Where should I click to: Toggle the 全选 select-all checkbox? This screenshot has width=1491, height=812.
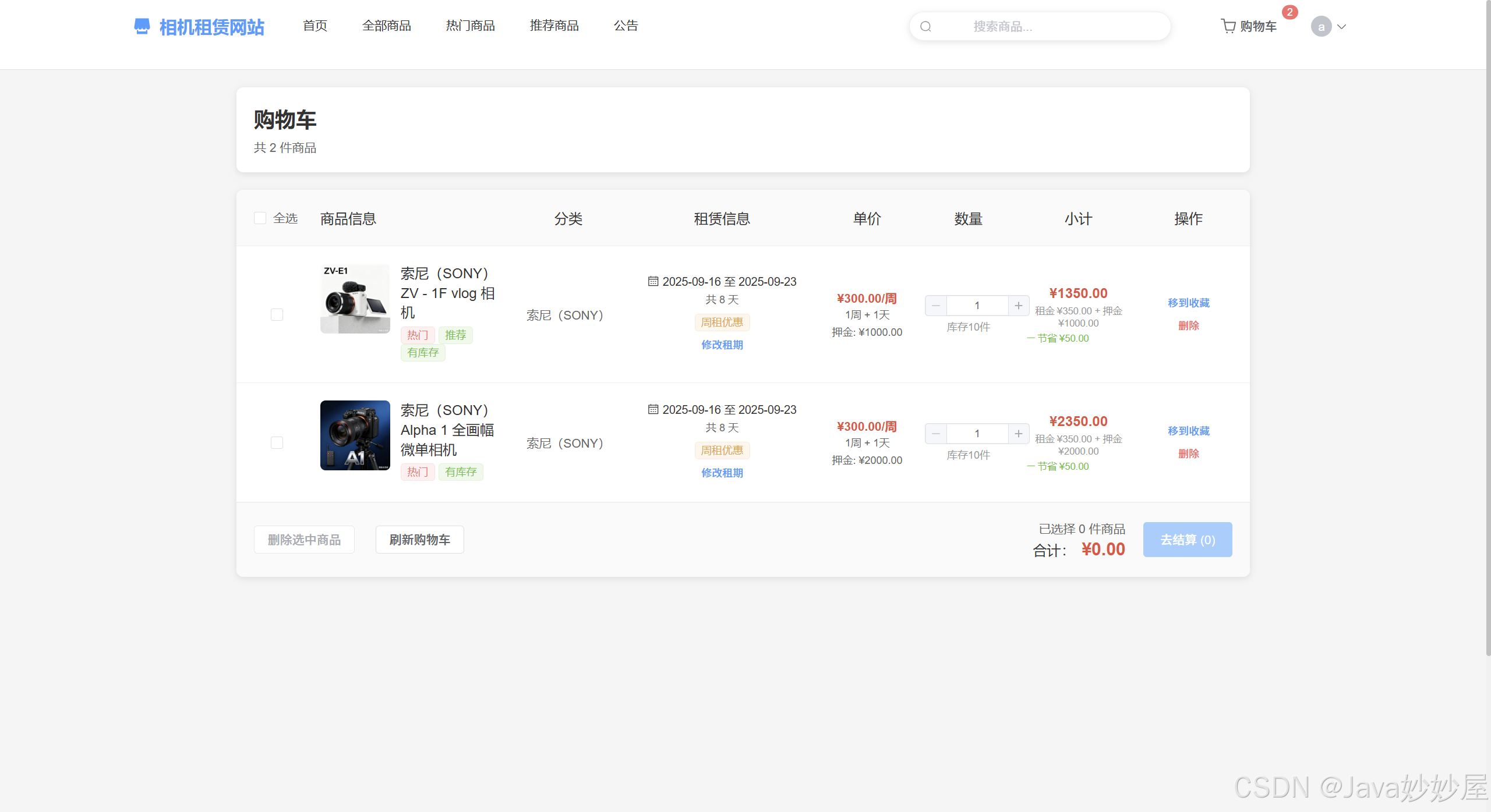[x=260, y=218]
